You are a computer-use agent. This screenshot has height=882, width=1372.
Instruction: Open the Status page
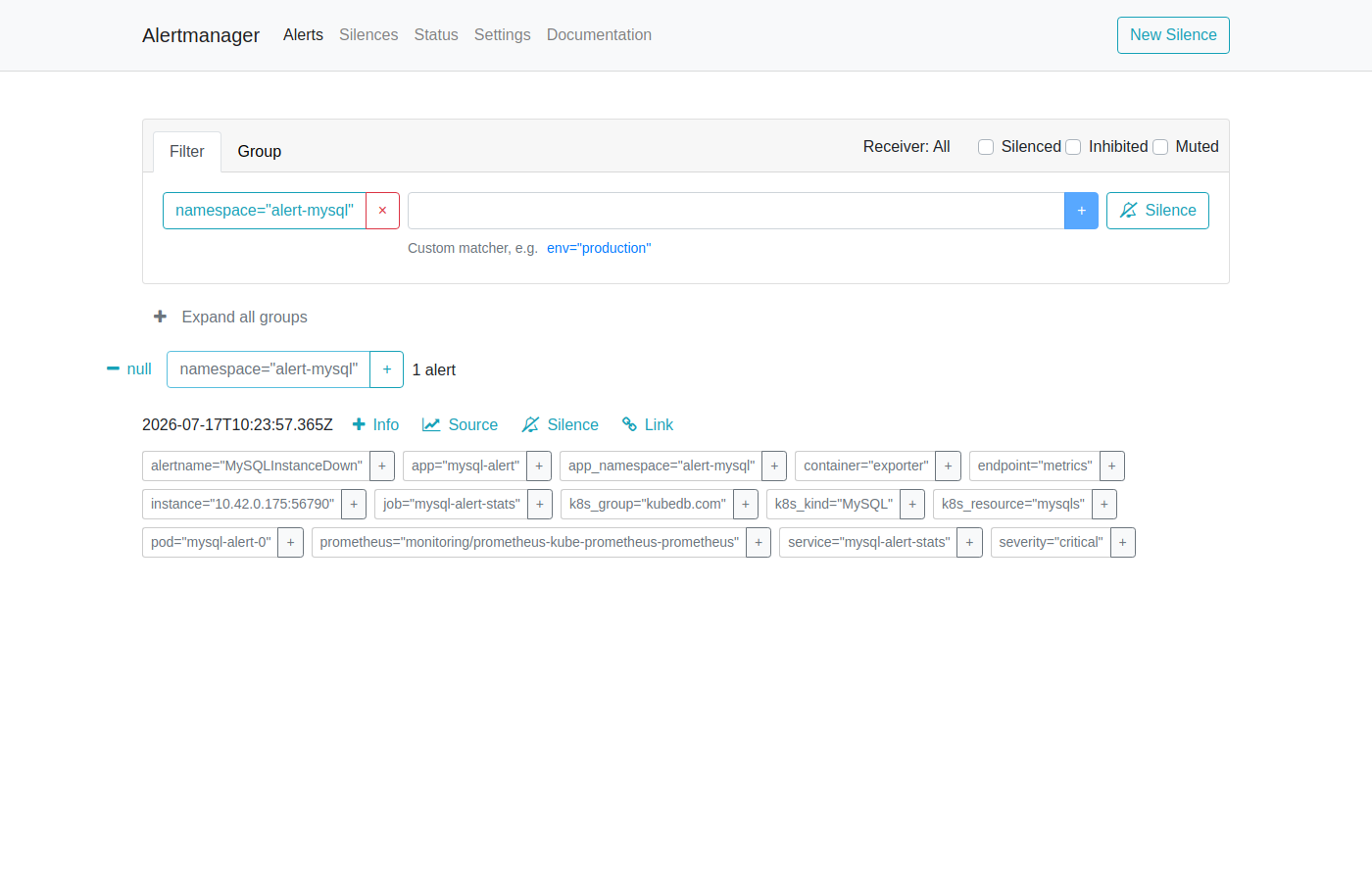(x=436, y=35)
